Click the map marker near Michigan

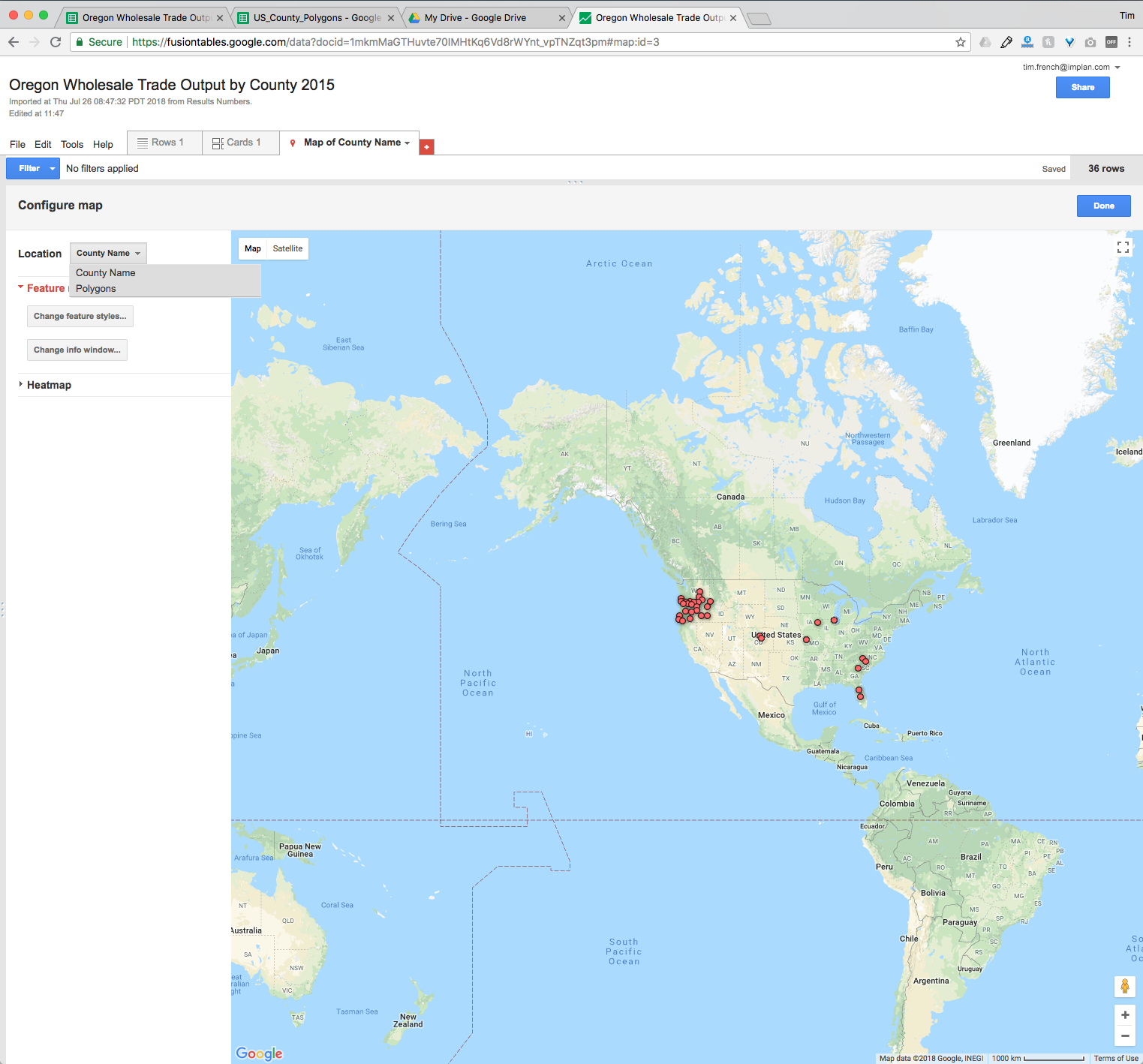pos(834,621)
